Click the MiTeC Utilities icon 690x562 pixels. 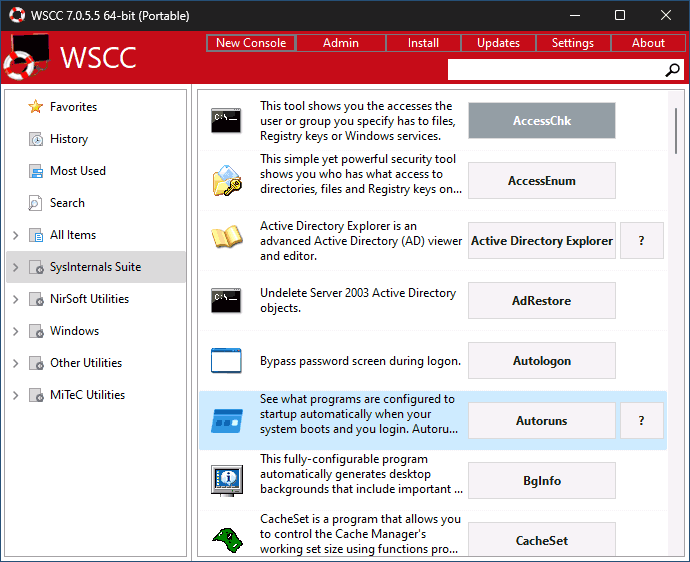(x=36, y=395)
